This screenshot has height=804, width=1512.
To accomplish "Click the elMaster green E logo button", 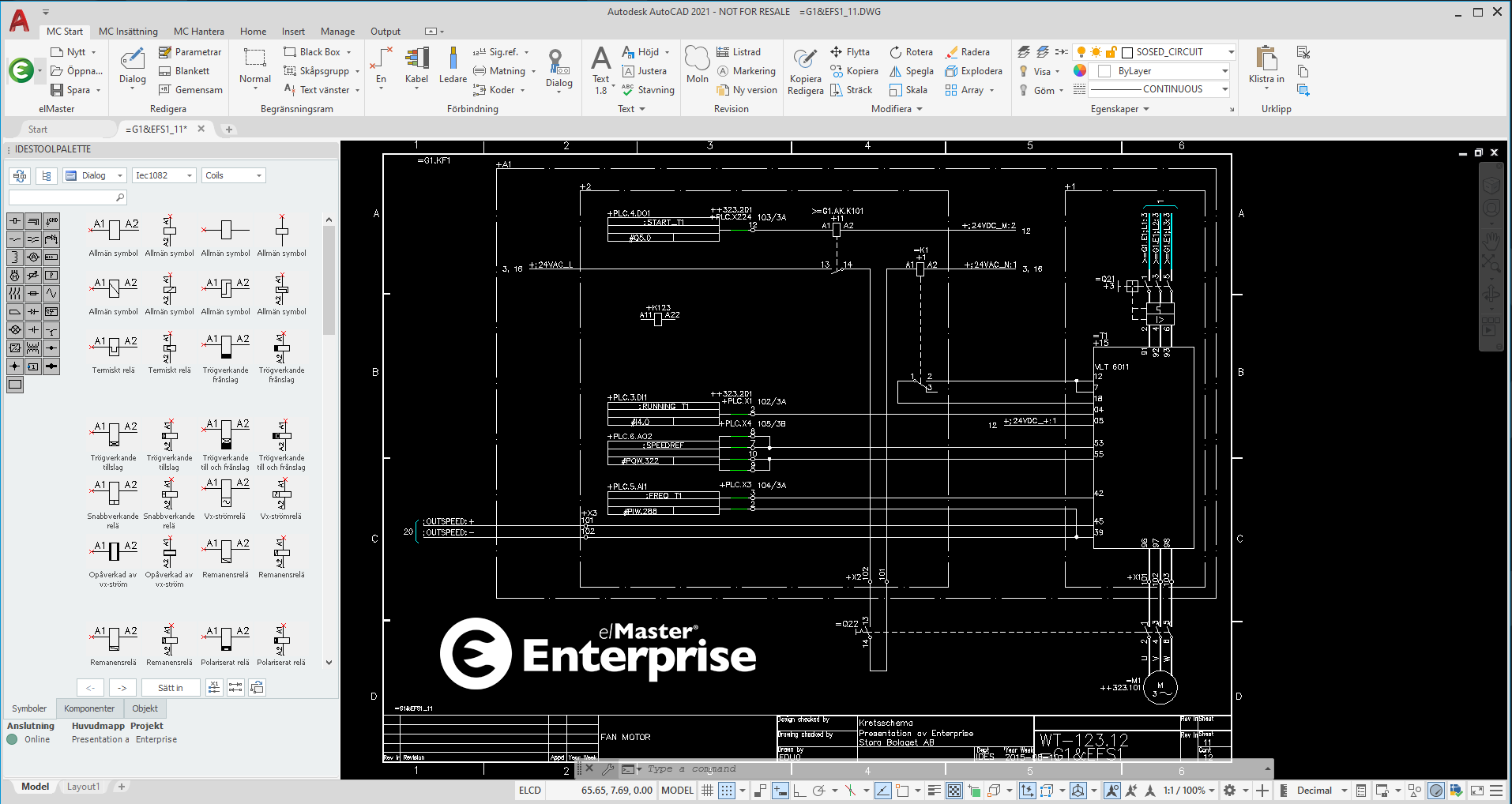I will 21,70.
